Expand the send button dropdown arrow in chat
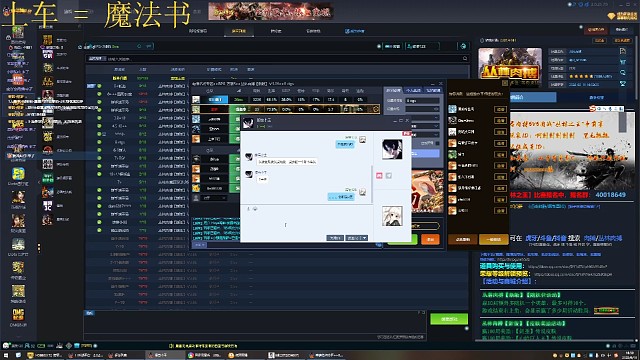The width and height of the screenshot is (640, 360). click(x=364, y=238)
